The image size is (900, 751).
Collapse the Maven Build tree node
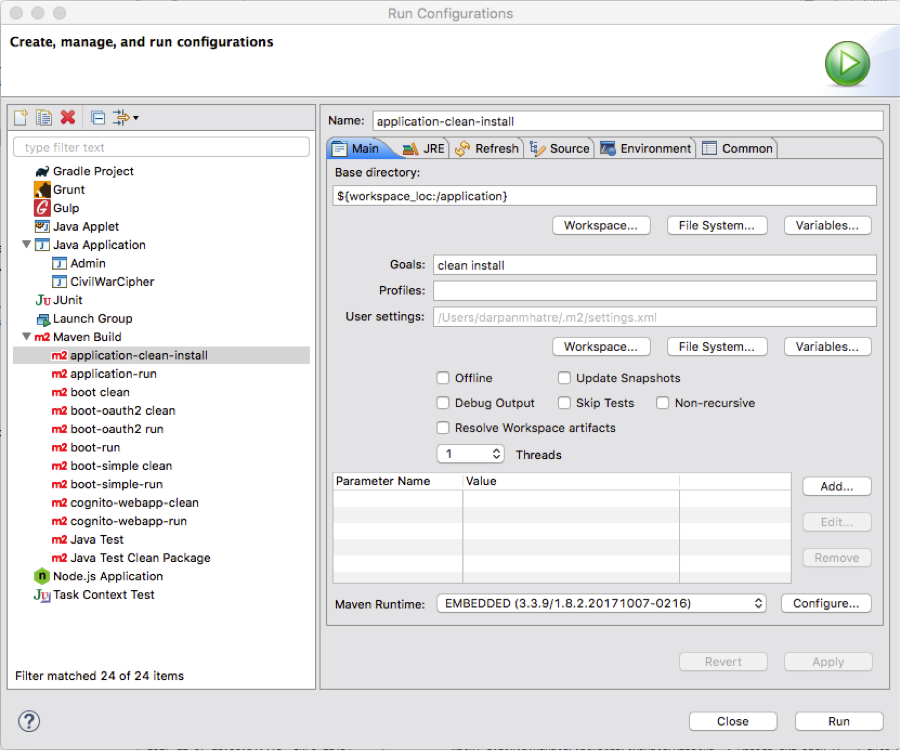(x=26, y=336)
